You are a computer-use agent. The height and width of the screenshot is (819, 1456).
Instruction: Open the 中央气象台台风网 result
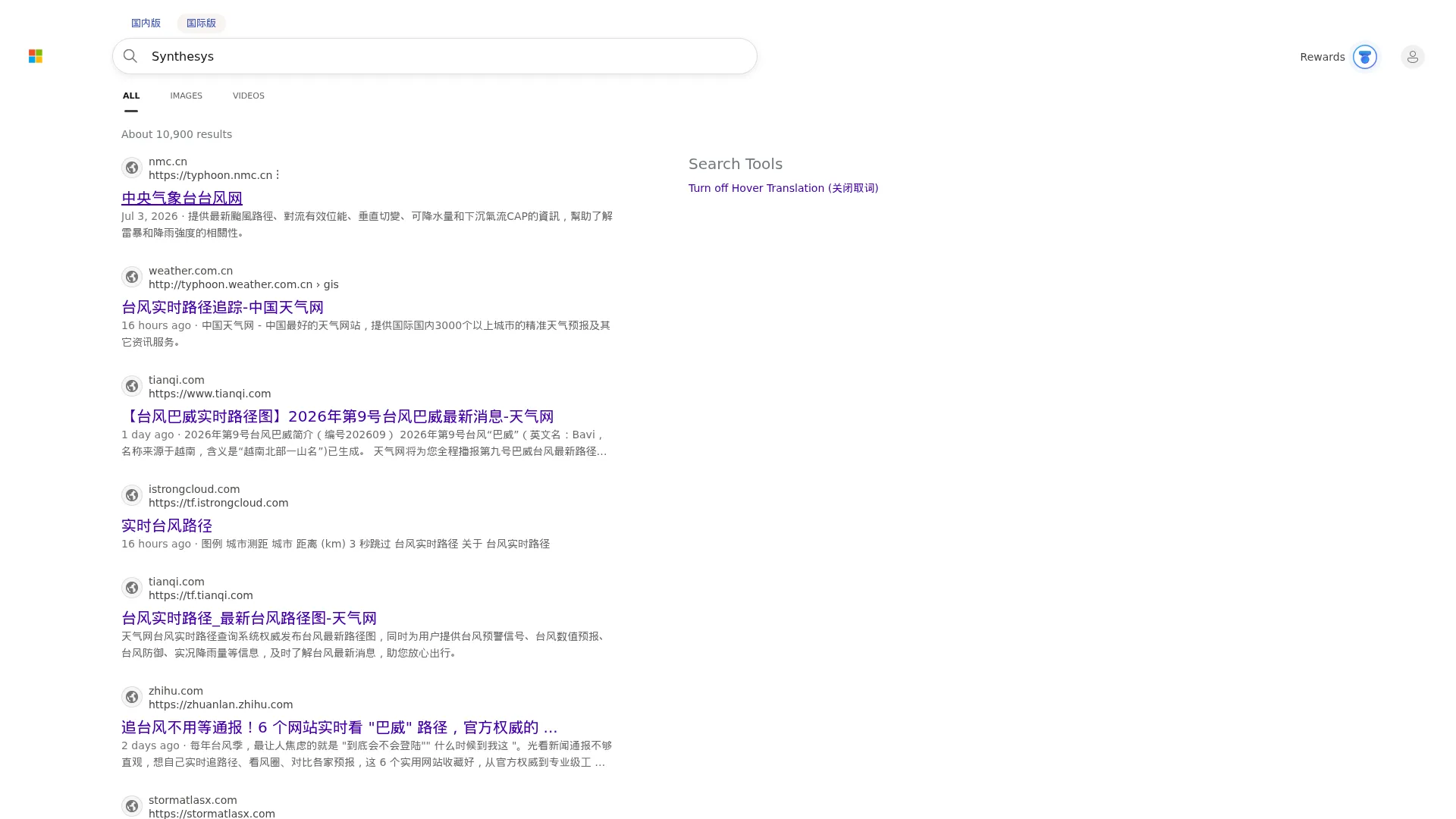point(182,198)
